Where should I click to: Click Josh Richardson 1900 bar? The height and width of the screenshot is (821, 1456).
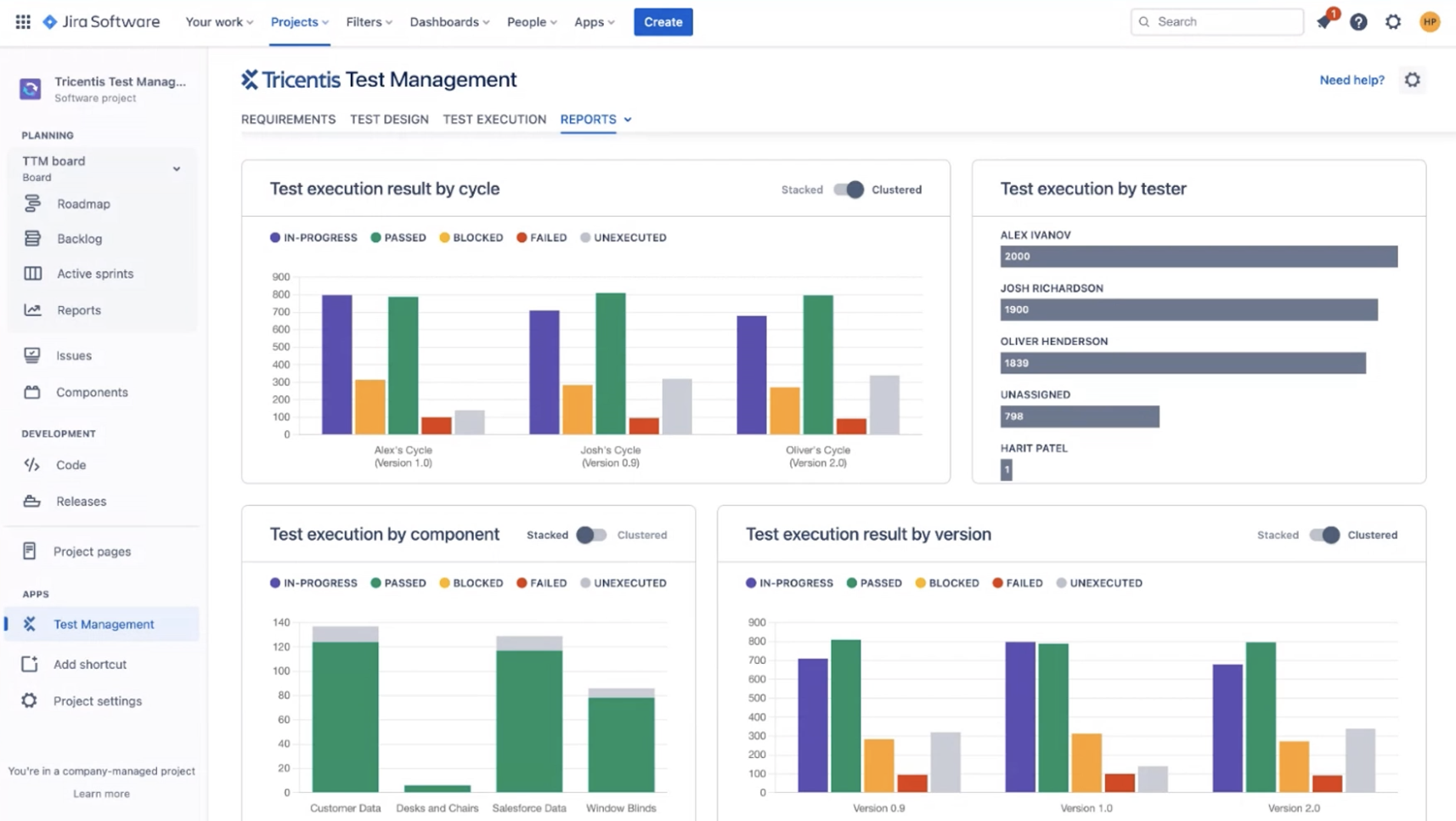coord(1188,309)
